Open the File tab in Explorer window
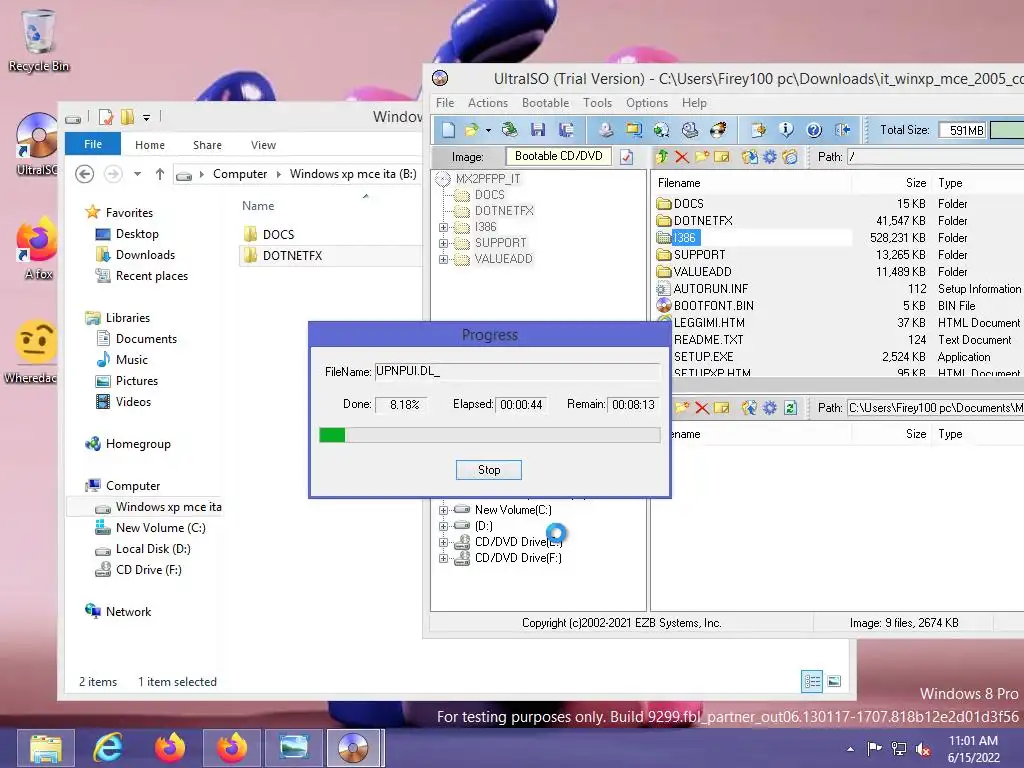 [x=93, y=144]
